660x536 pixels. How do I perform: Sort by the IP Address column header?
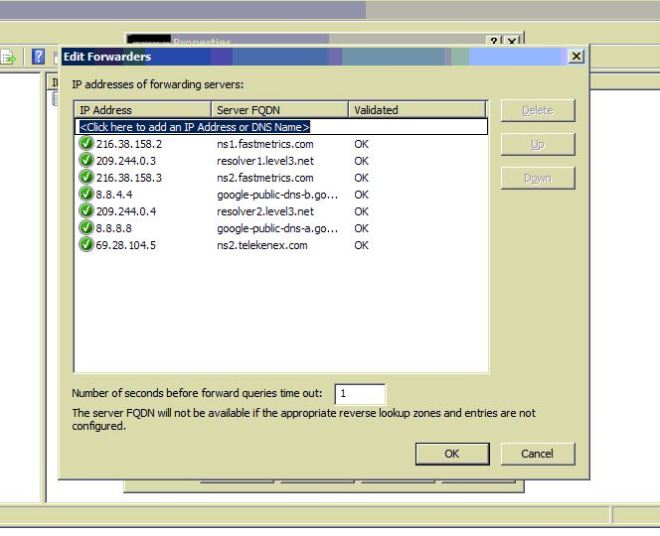point(143,110)
